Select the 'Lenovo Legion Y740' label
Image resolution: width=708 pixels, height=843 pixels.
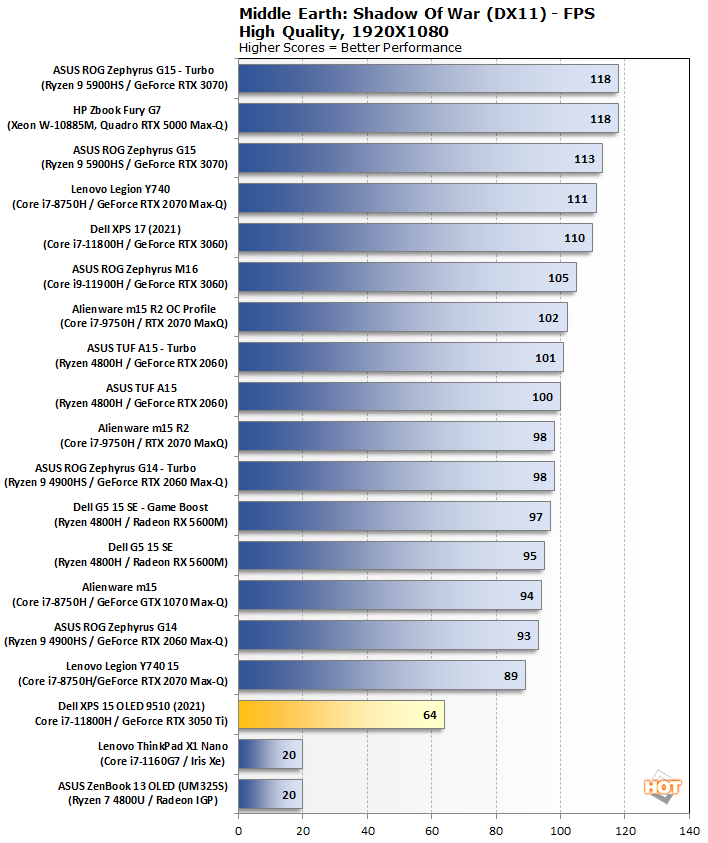(120, 189)
